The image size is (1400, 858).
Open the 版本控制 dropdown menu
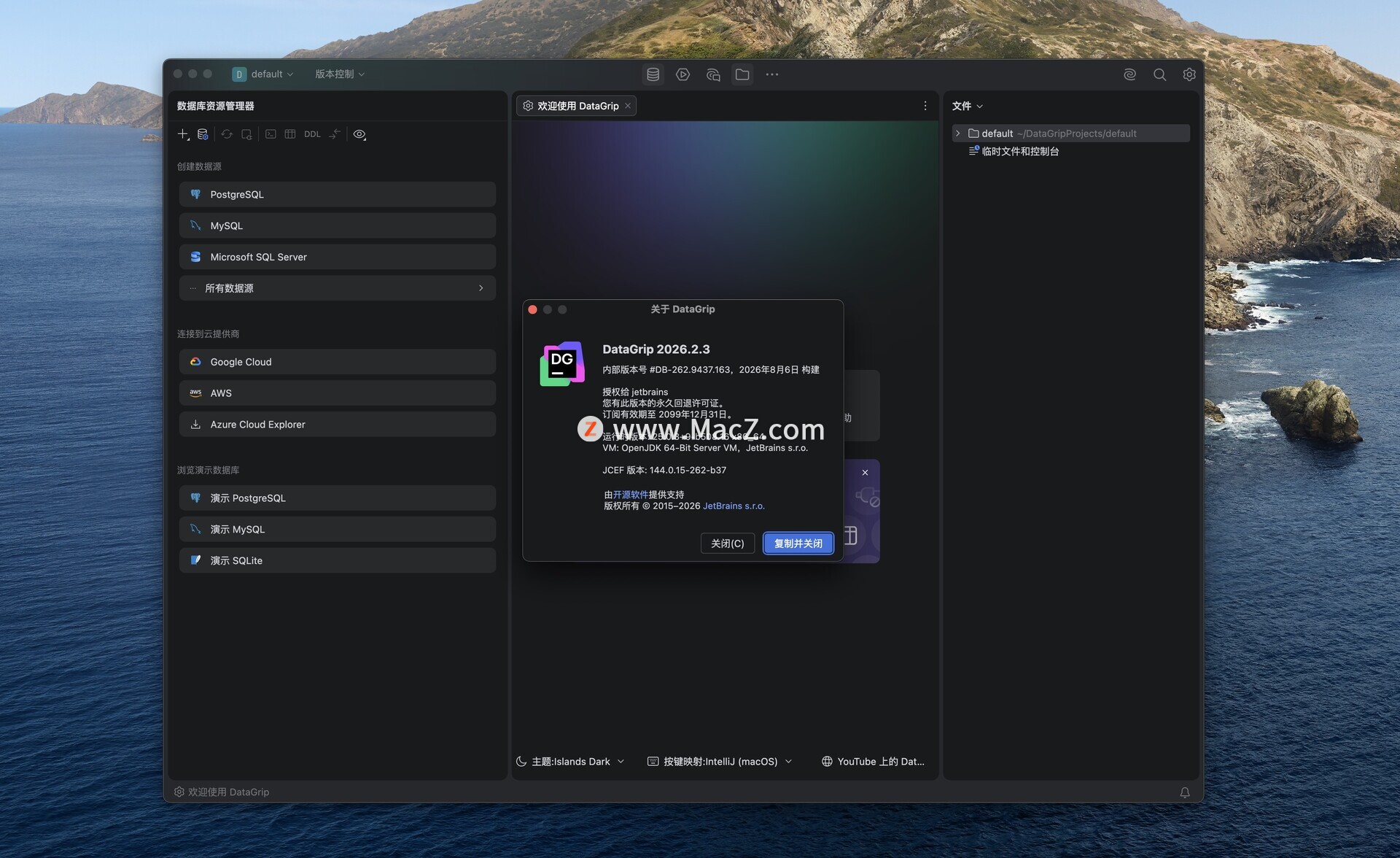(340, 74)
